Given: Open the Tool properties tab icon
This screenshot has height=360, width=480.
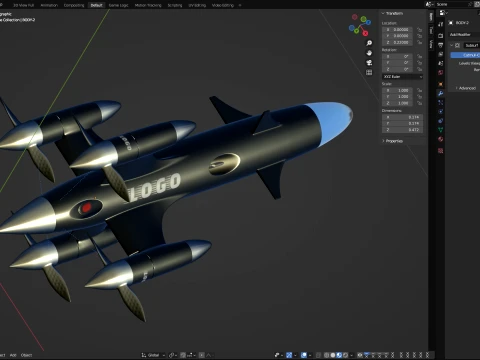Looking at the screenshot, I should click(441, 24).
